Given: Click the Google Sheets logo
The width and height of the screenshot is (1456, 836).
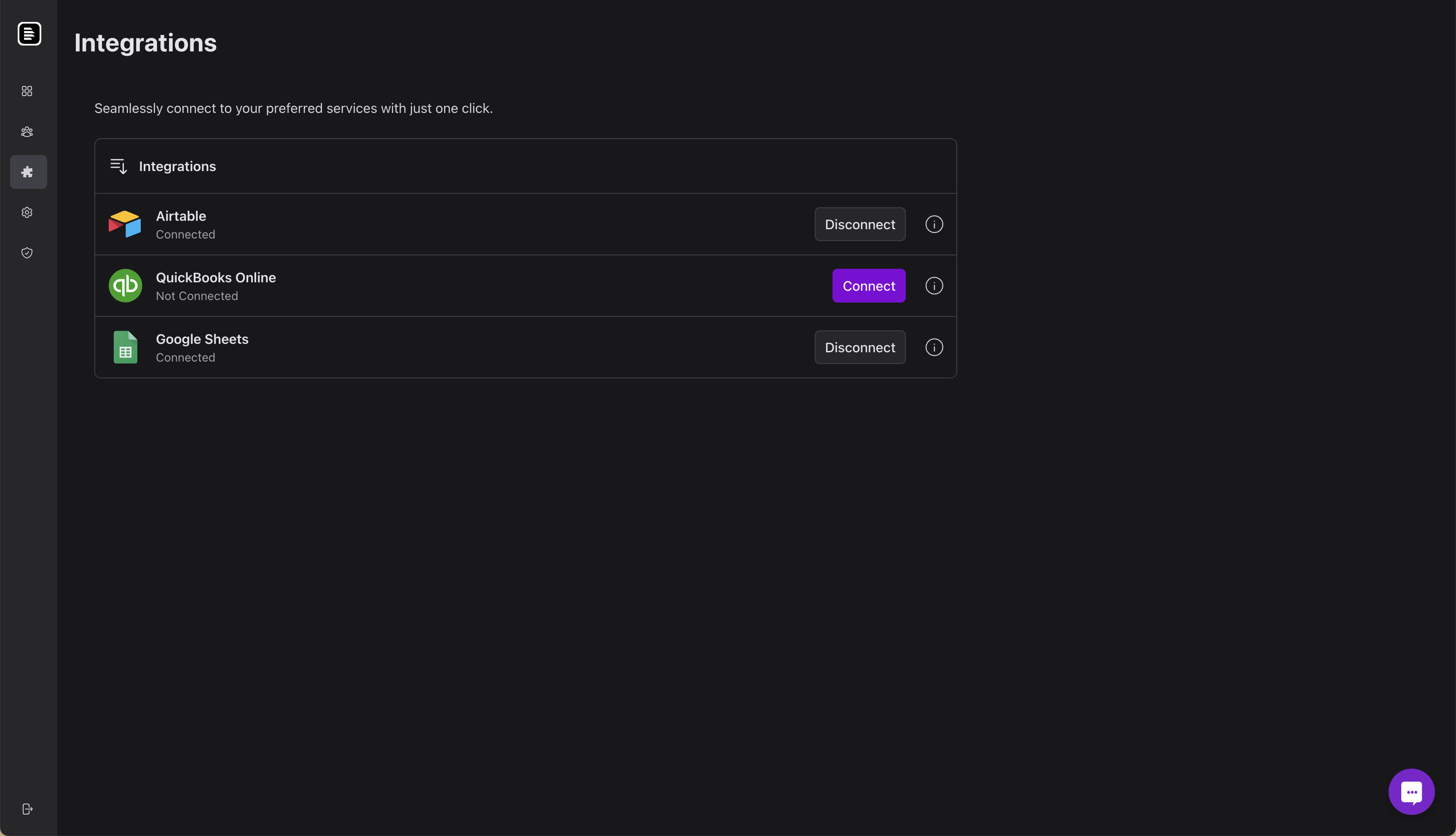Looking at the screenshot, I should (125, 347).
